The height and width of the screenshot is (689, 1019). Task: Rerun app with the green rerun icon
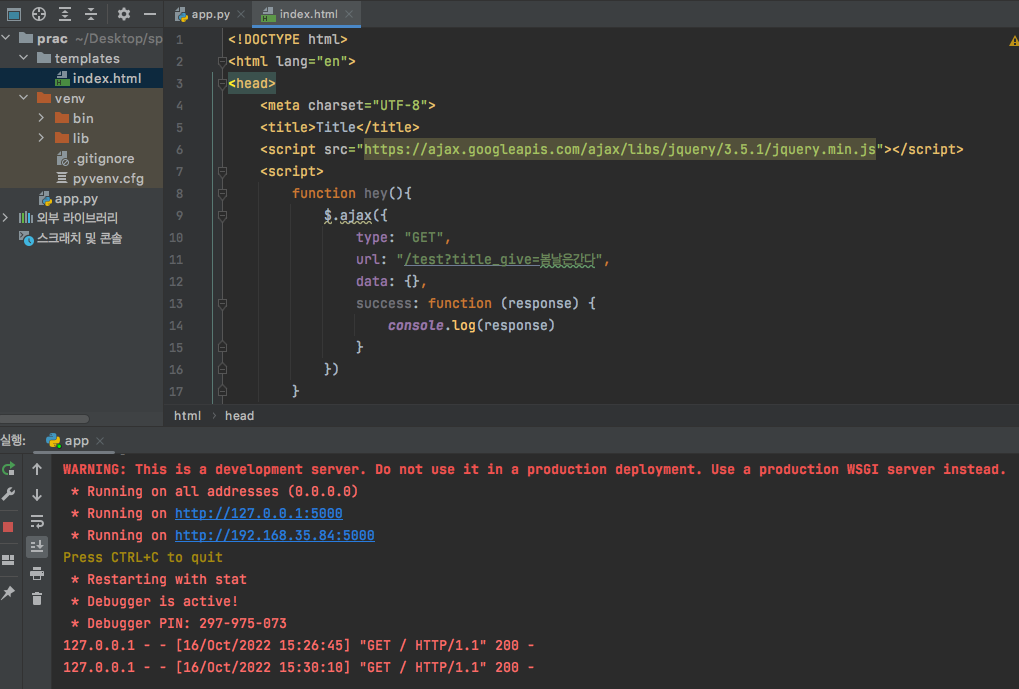(8, 469)
